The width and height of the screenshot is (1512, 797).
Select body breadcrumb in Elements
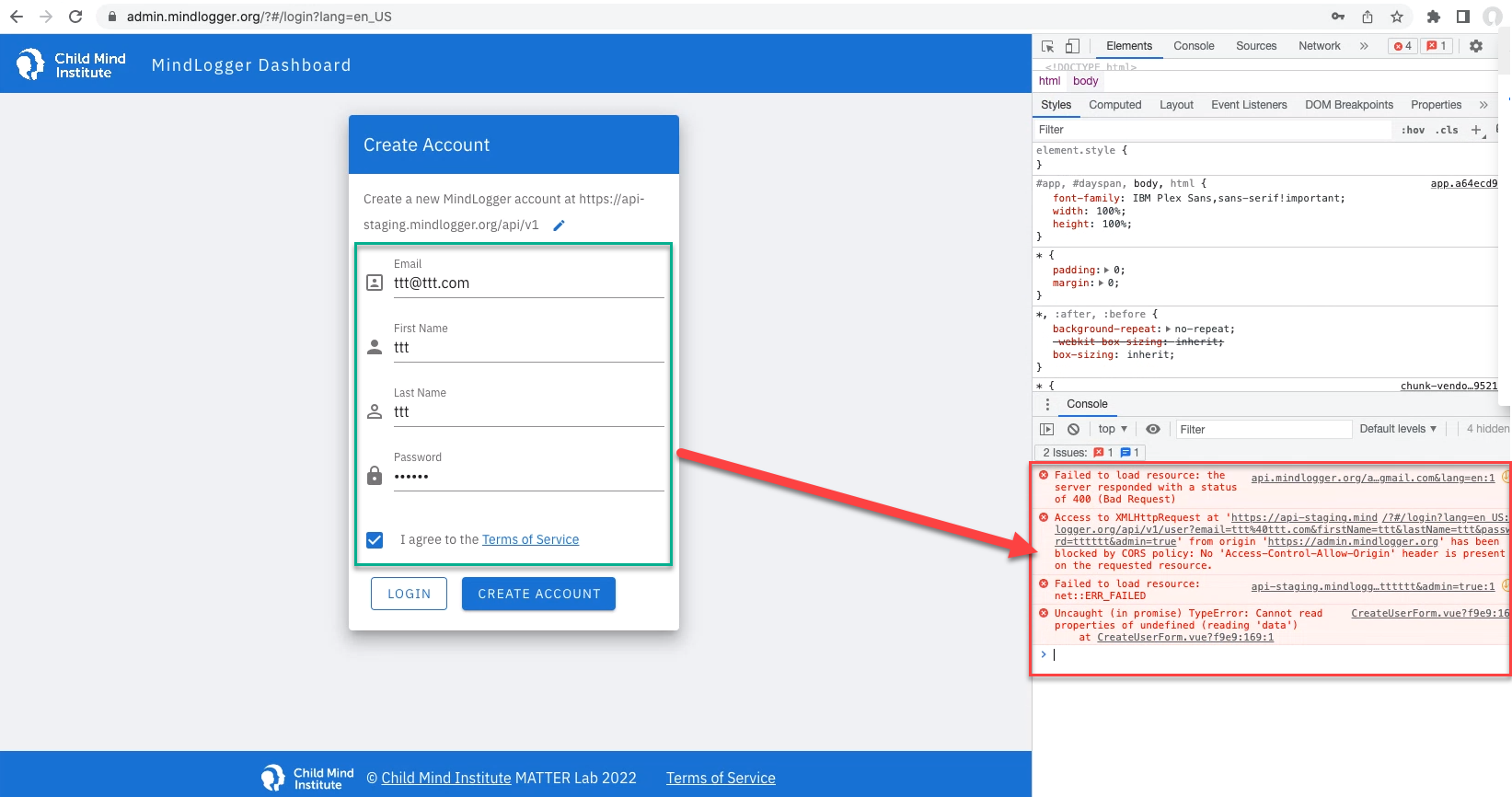pyautogui.click(x=1085, y=81)
